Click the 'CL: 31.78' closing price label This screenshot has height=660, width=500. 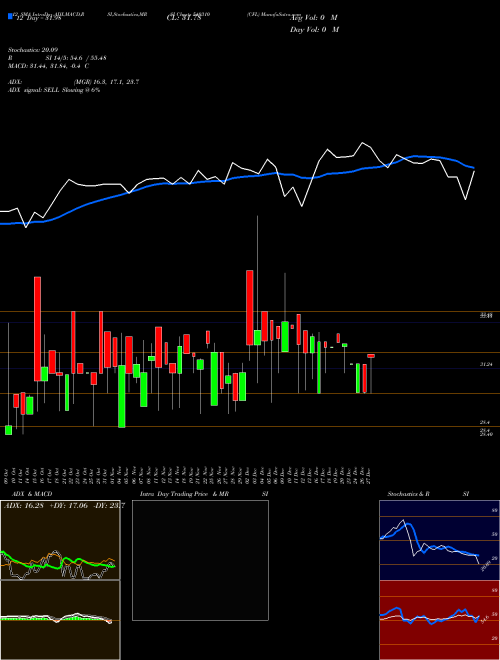(184, 18)
